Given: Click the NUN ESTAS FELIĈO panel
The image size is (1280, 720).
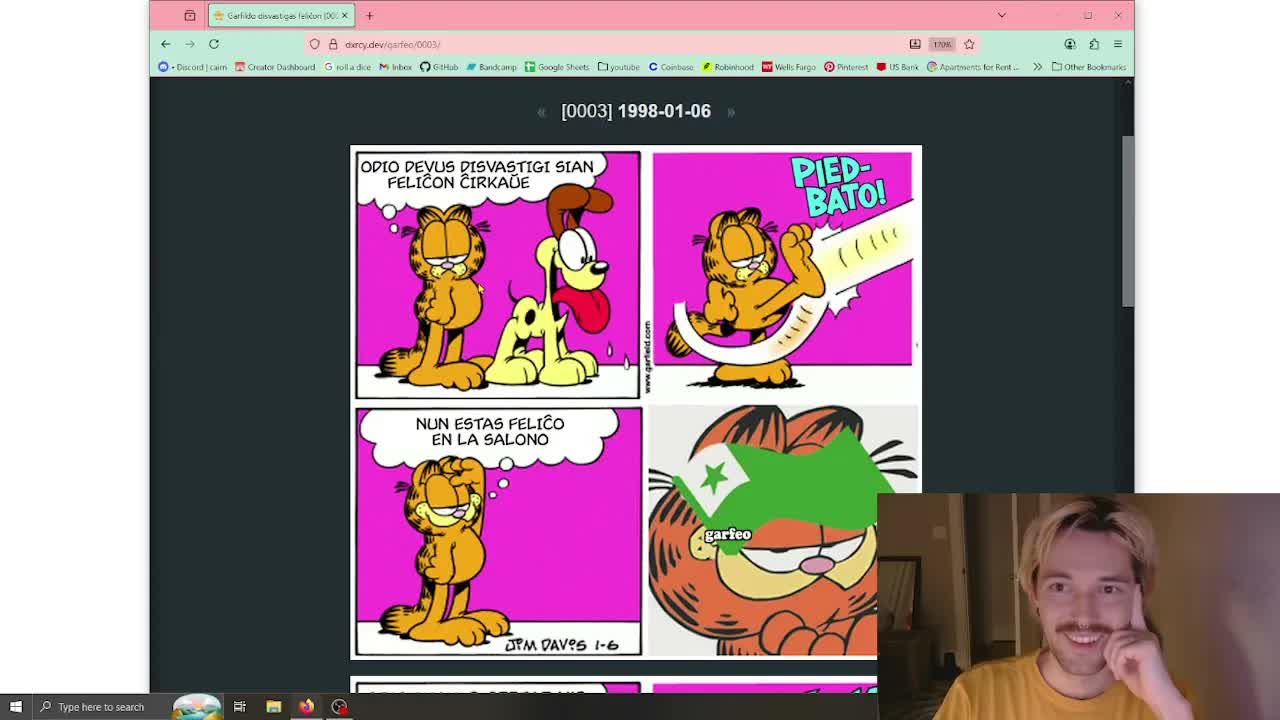Looking at the screenshot, I should pyautogui.click(x=498, y=531).
